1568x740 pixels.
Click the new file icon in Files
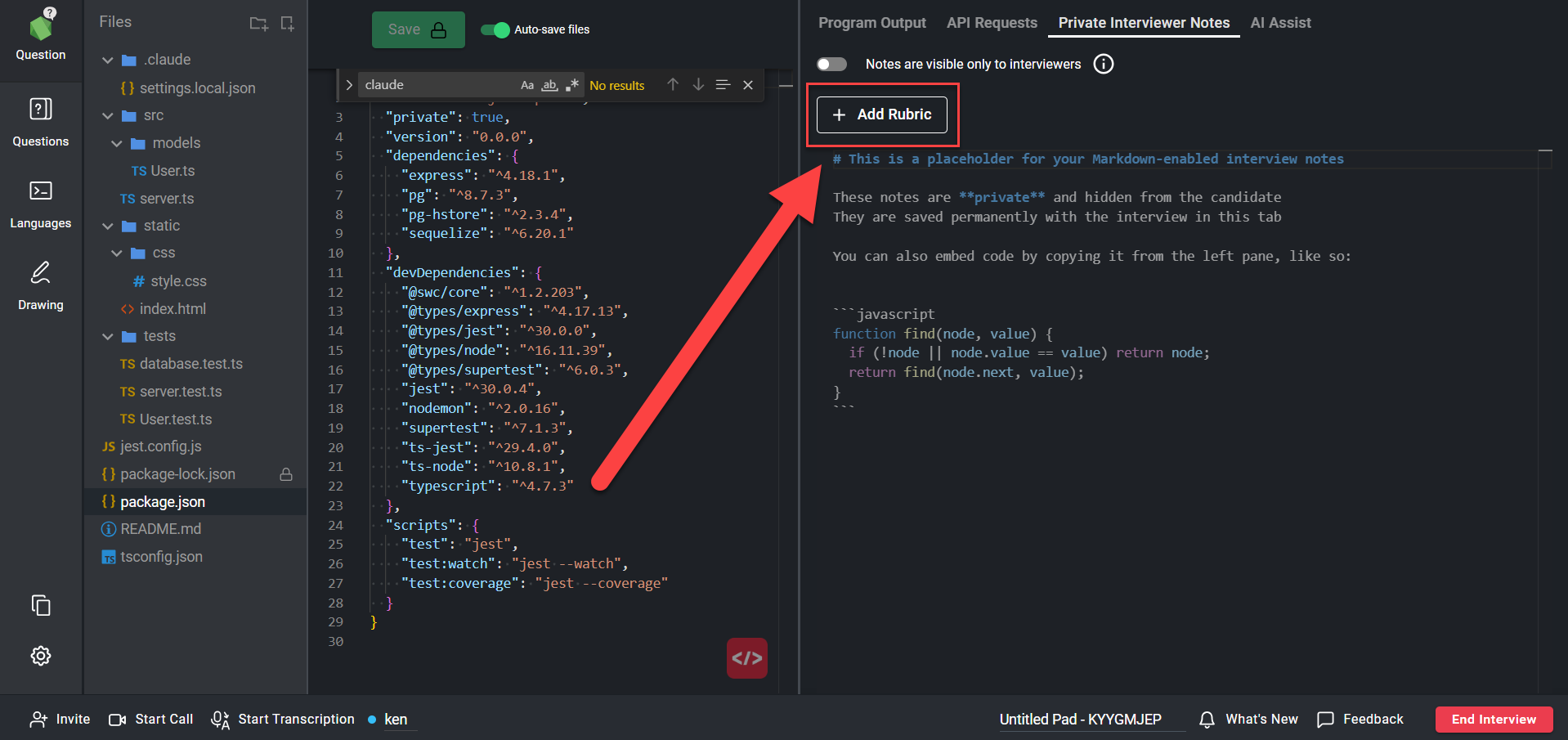[287, 23]
